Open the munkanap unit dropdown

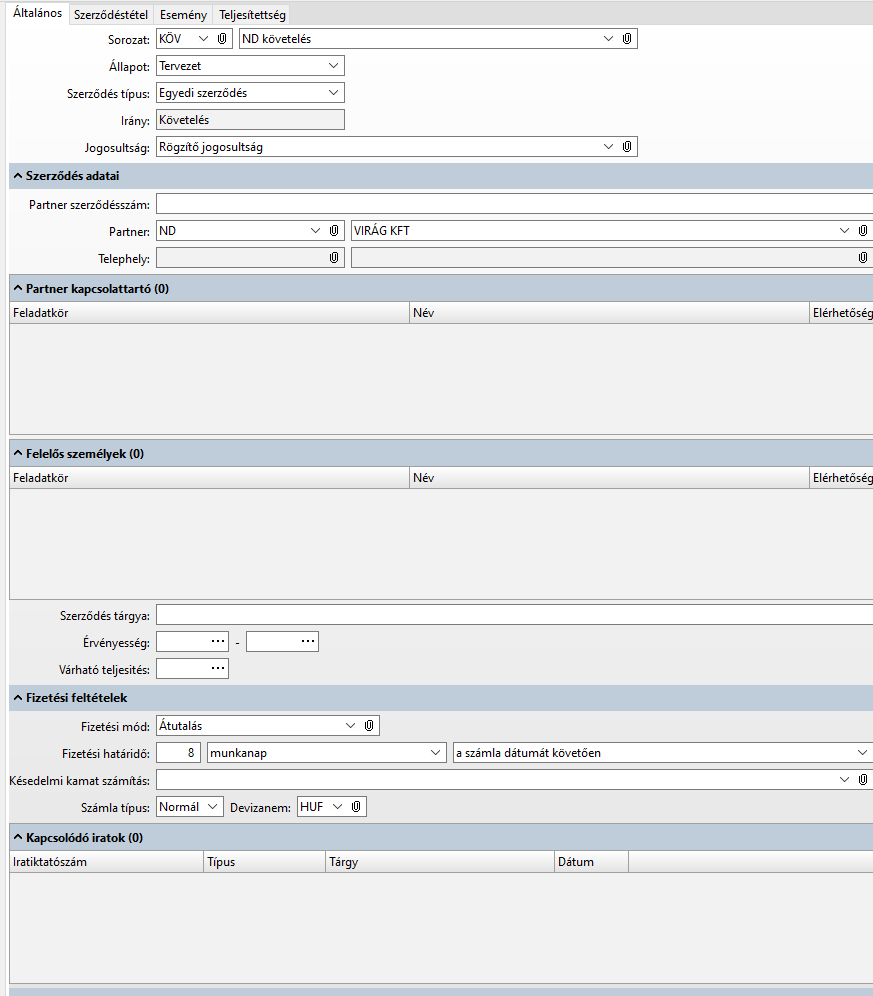click(x=435, y=753)
